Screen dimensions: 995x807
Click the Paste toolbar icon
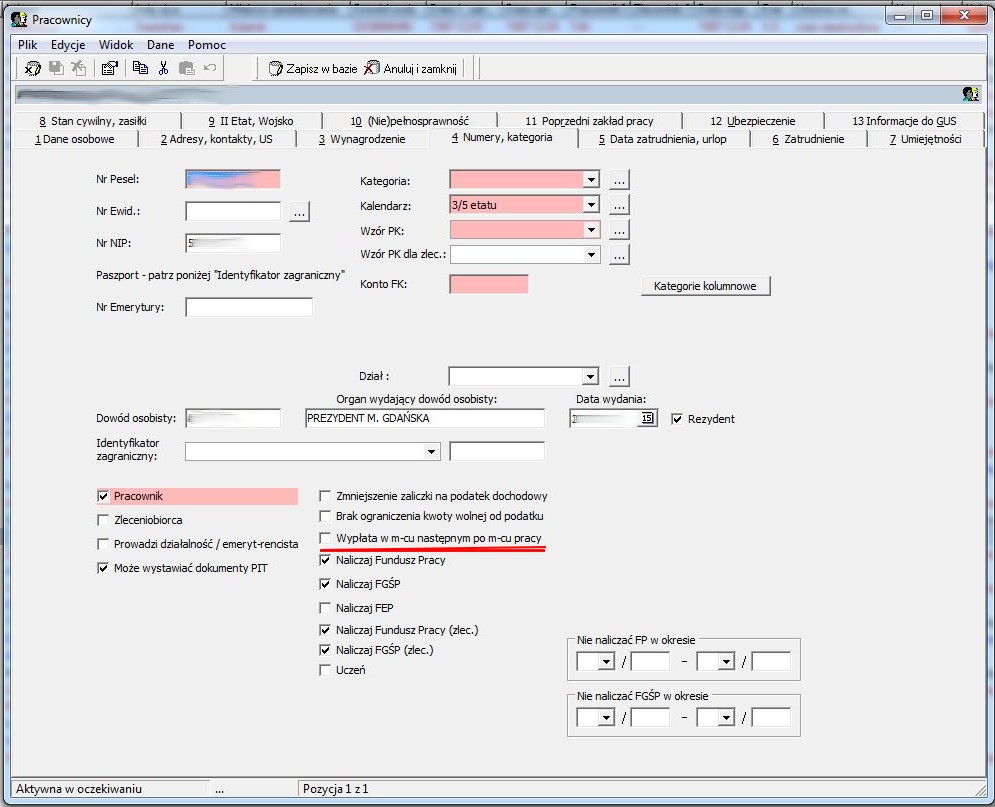click(187, 68)
